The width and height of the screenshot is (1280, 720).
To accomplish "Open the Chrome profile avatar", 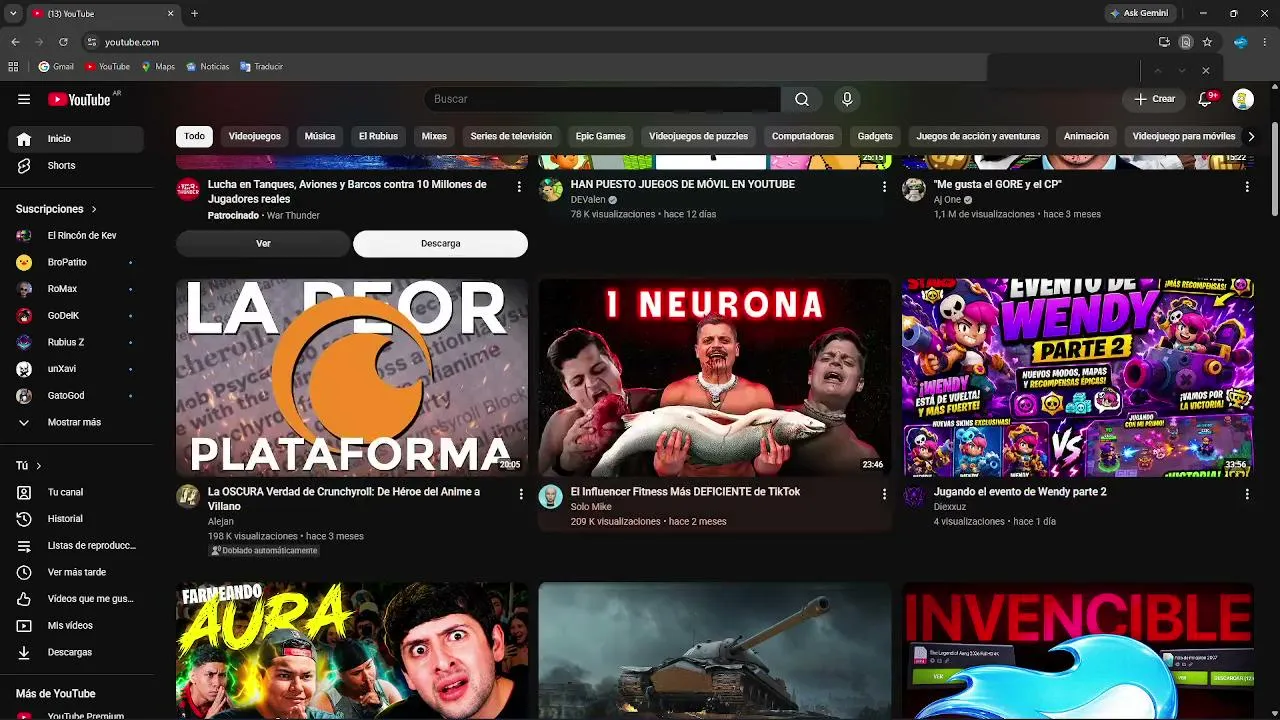I will pyautogui.click(x=1241, y=42).
